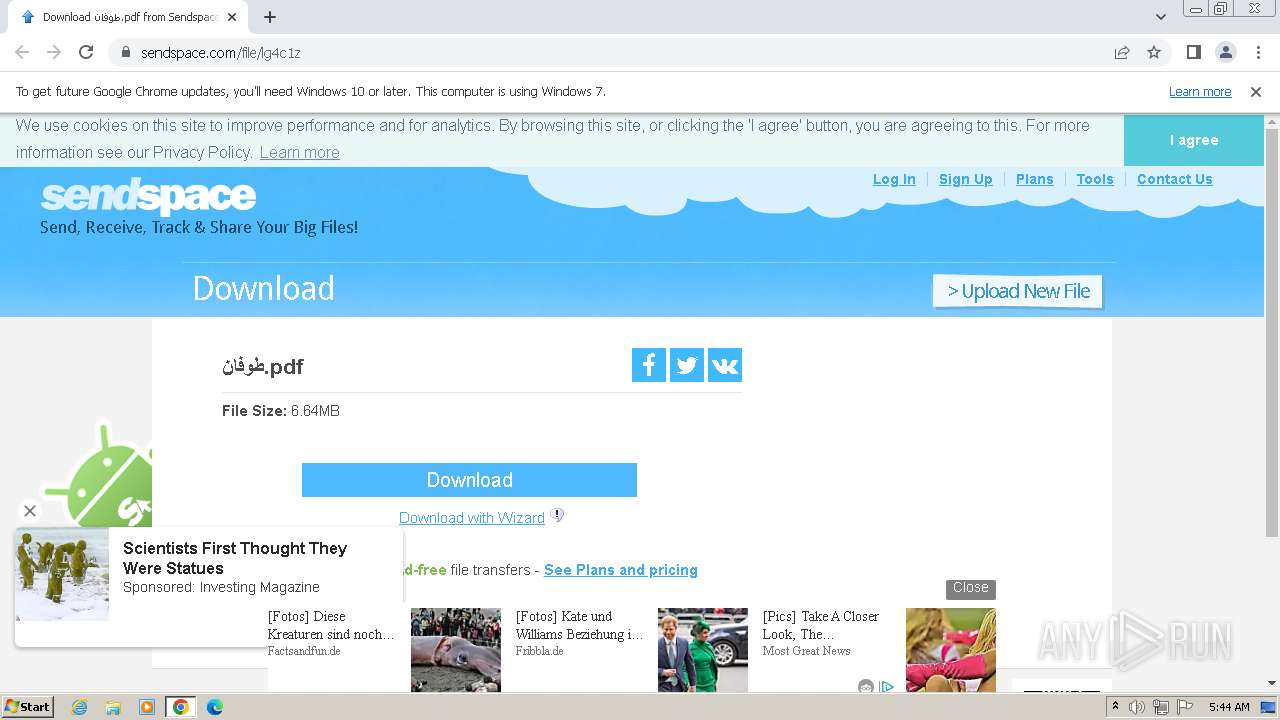
Task: Click the info icon beside Download with Wizard
Action: pos(558,516)
